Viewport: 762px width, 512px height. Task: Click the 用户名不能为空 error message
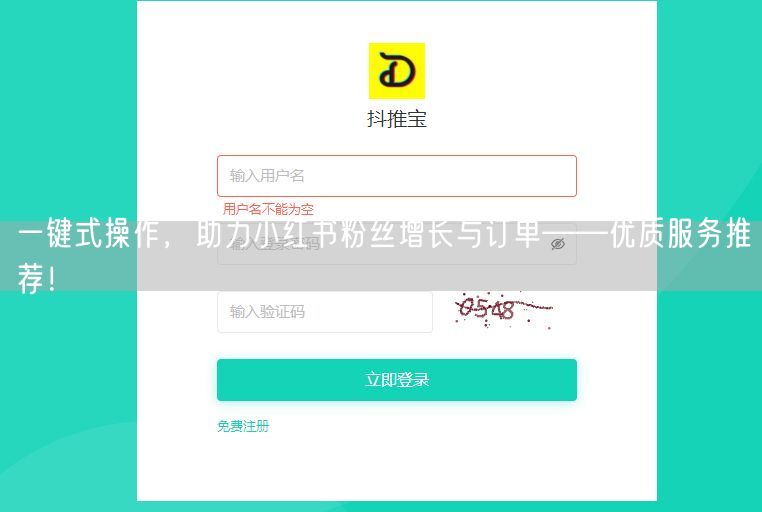tap(268, 209)
